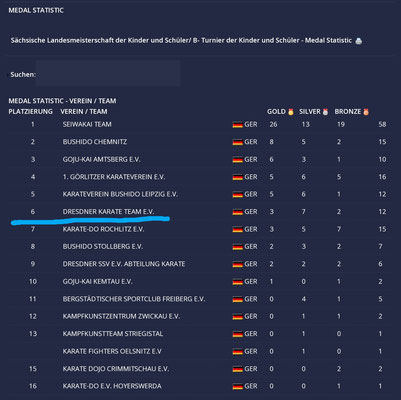Click the printer icon beside Medal Statistic title
Viewport: 401px width, 400px height.
tap(359, 41)
